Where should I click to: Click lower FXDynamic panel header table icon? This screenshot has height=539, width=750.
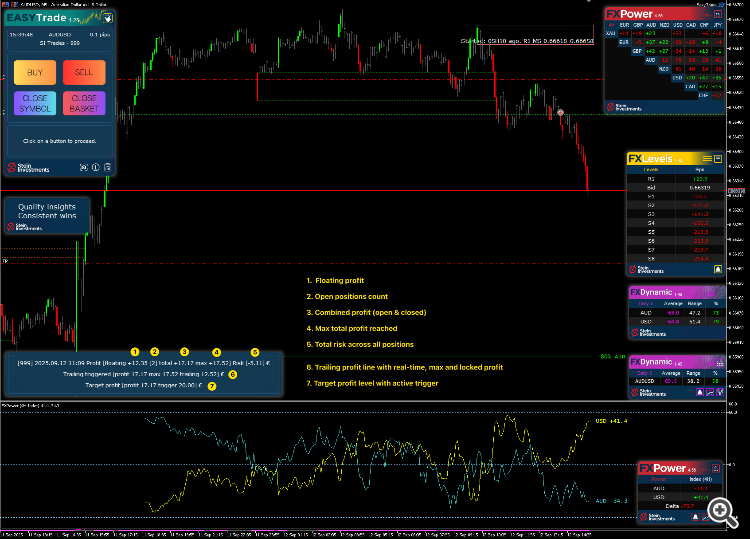719,363
